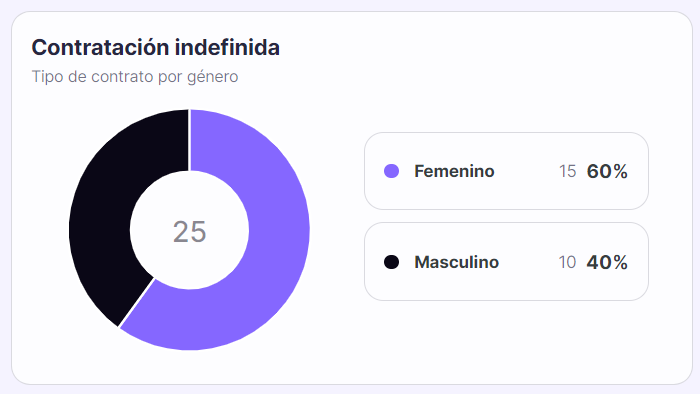Click the Contratación indefinida heading

155,47
